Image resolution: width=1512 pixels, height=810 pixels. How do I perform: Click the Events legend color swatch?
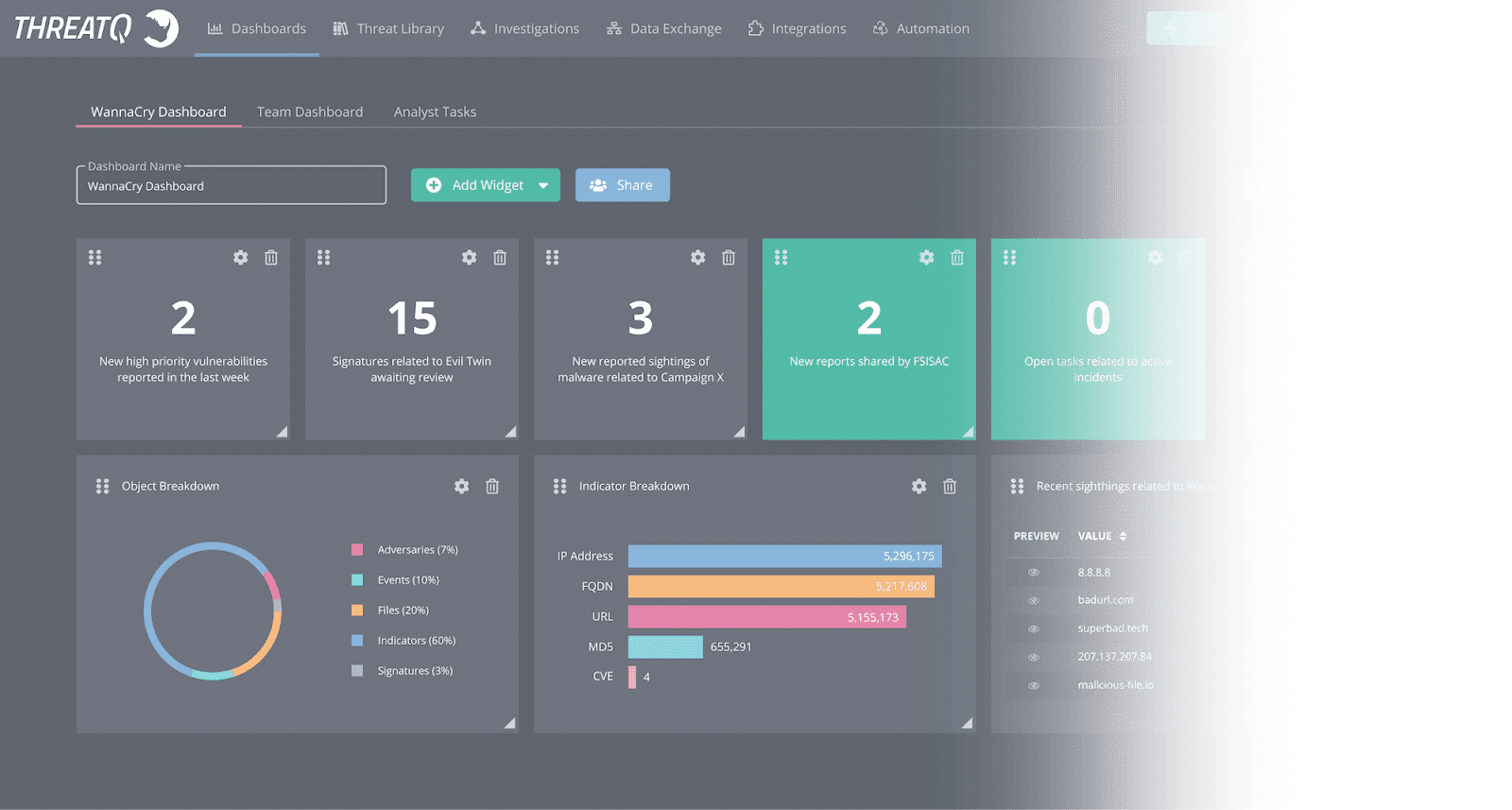point(357,579)
